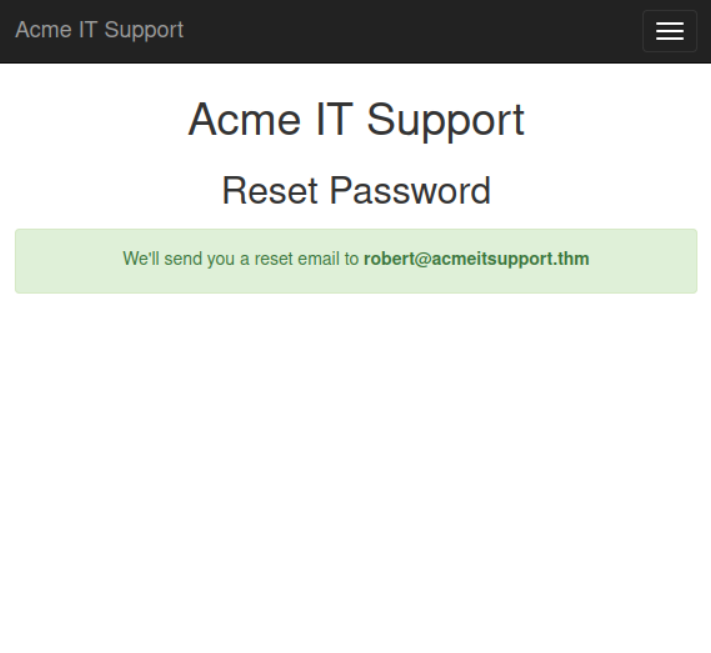
Task: Click the Acme IT Support navbar brand link
Action: pos(99,30)
